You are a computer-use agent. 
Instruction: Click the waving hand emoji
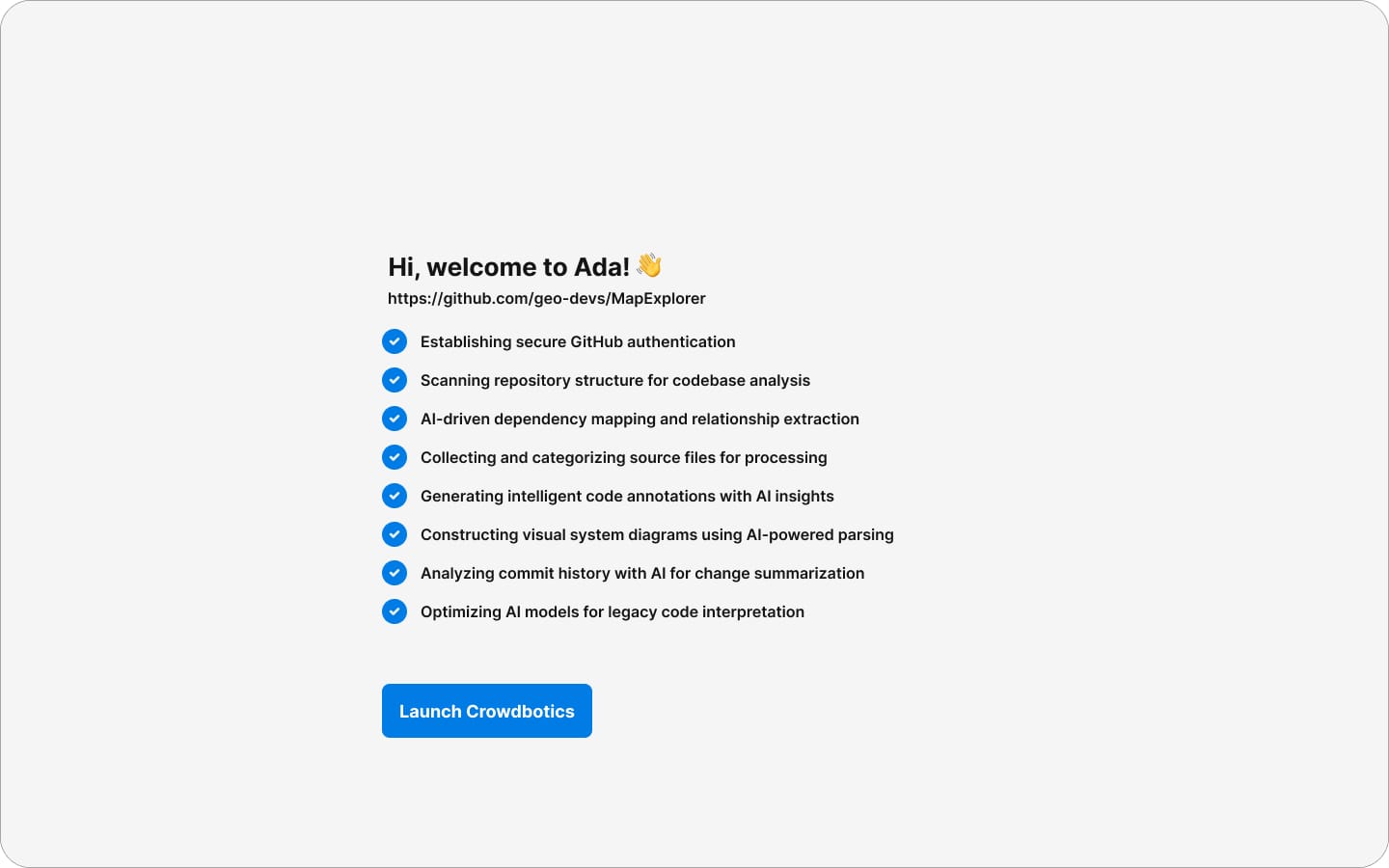coord(649,265)
